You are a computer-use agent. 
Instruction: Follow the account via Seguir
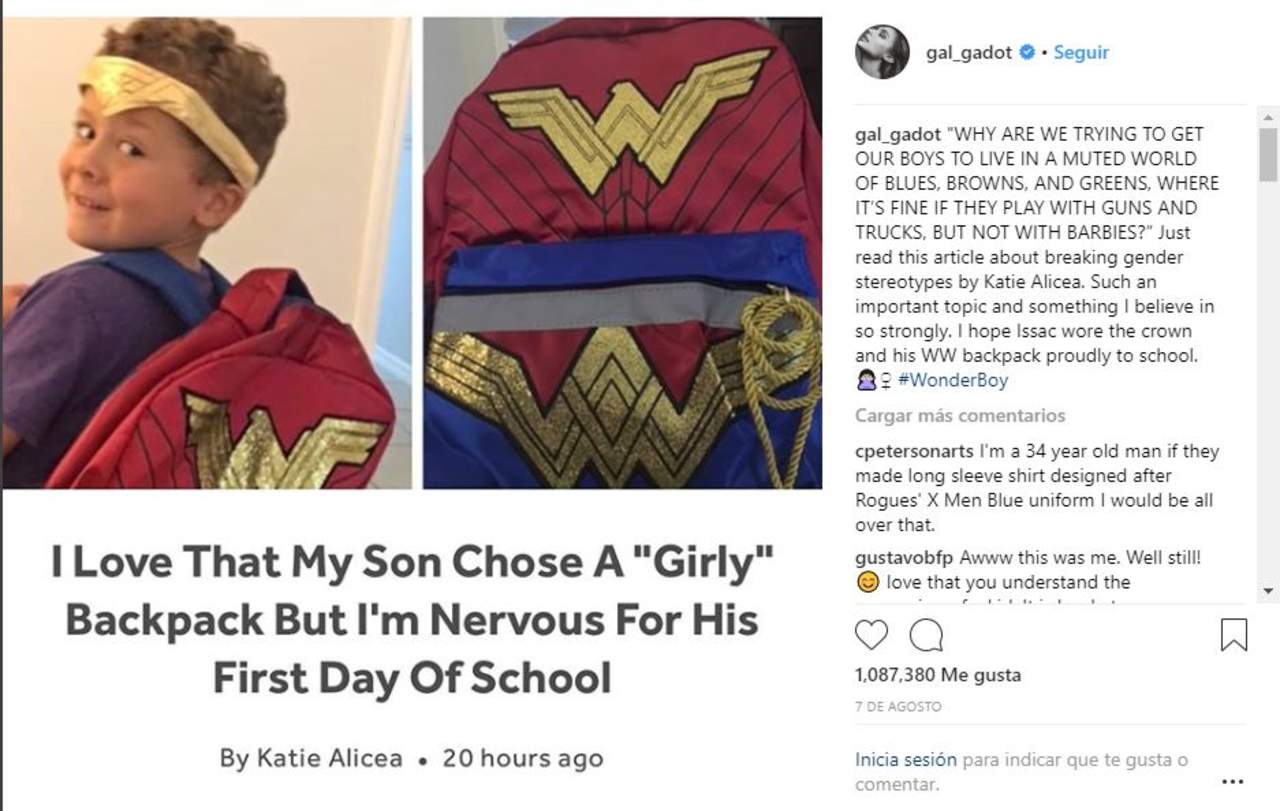coord(1081,53)
